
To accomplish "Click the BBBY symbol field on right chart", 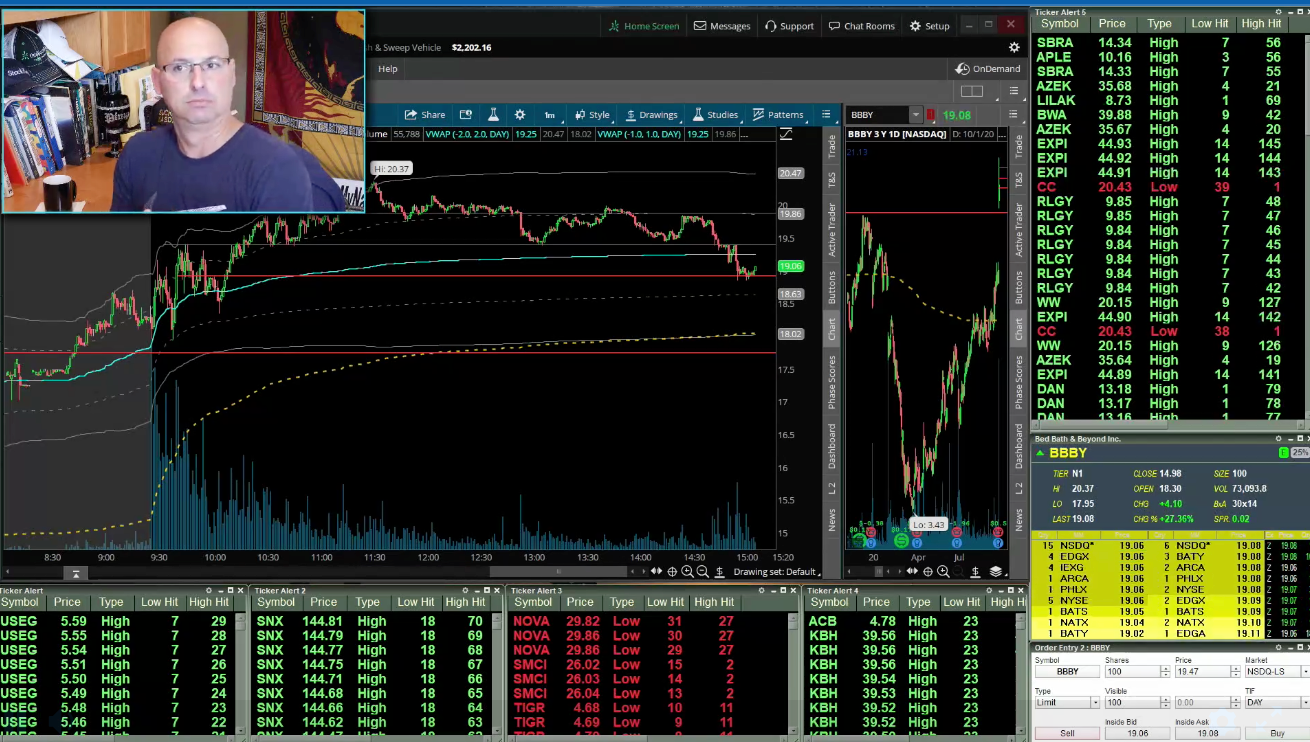I will pos(877,115).
